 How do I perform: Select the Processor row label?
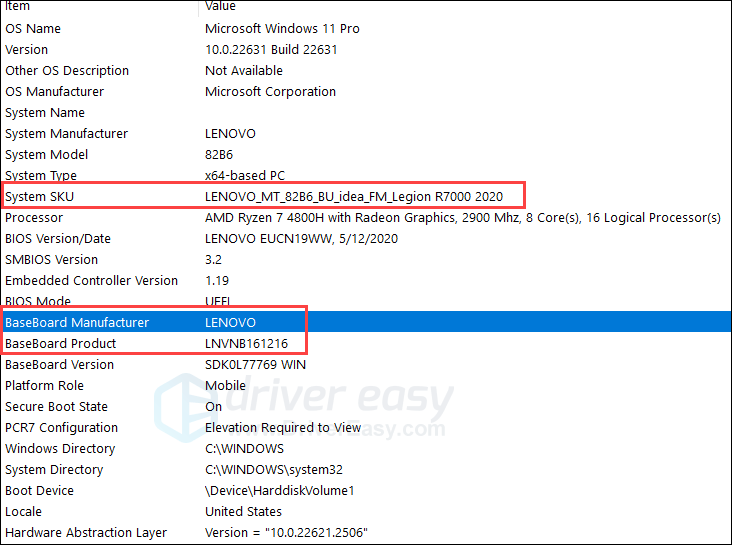coord(34,218)
